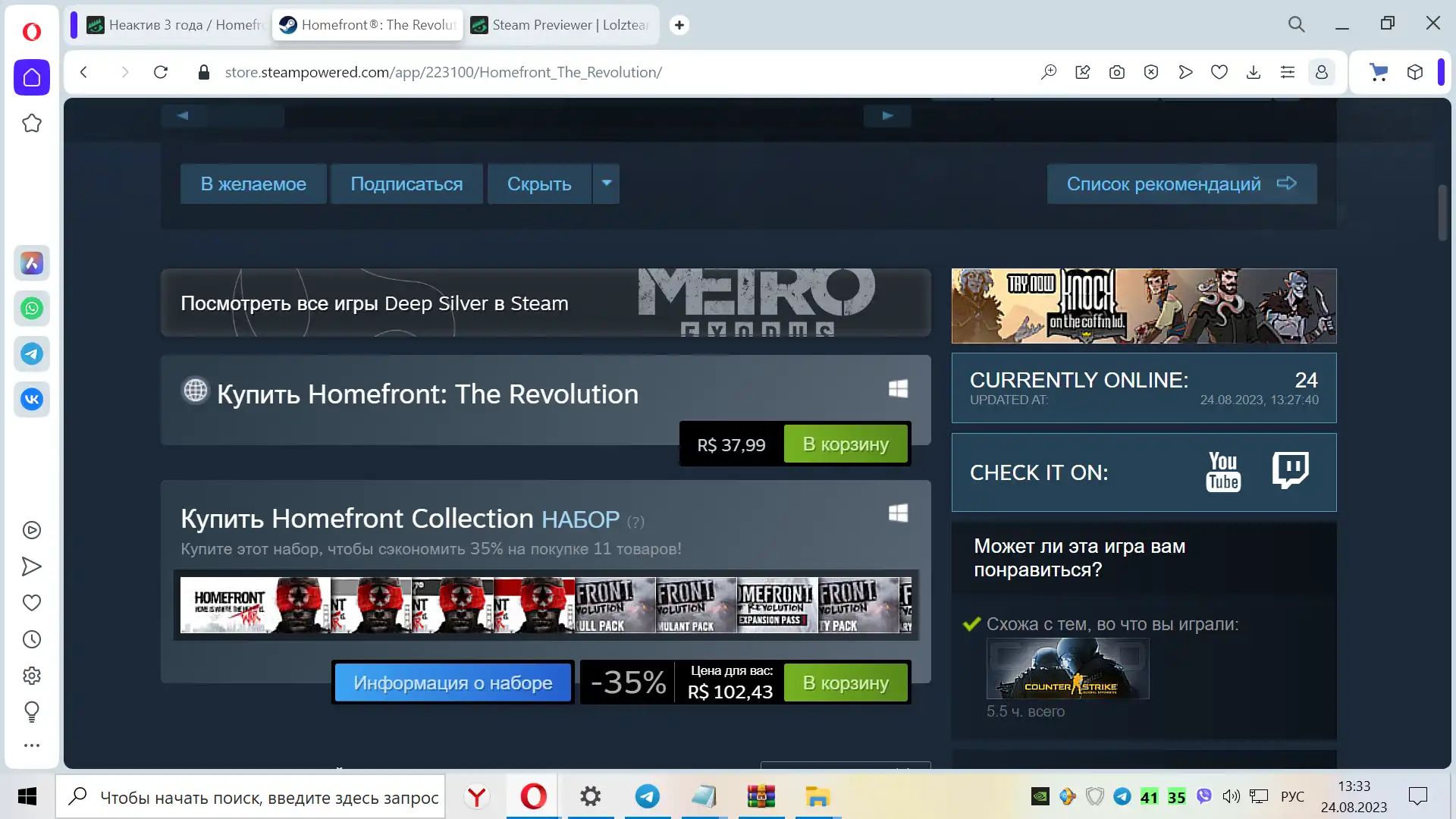Add Homefront to cart for R$ 37,99
Screen dimensions: 1456x819
[845, 444]
